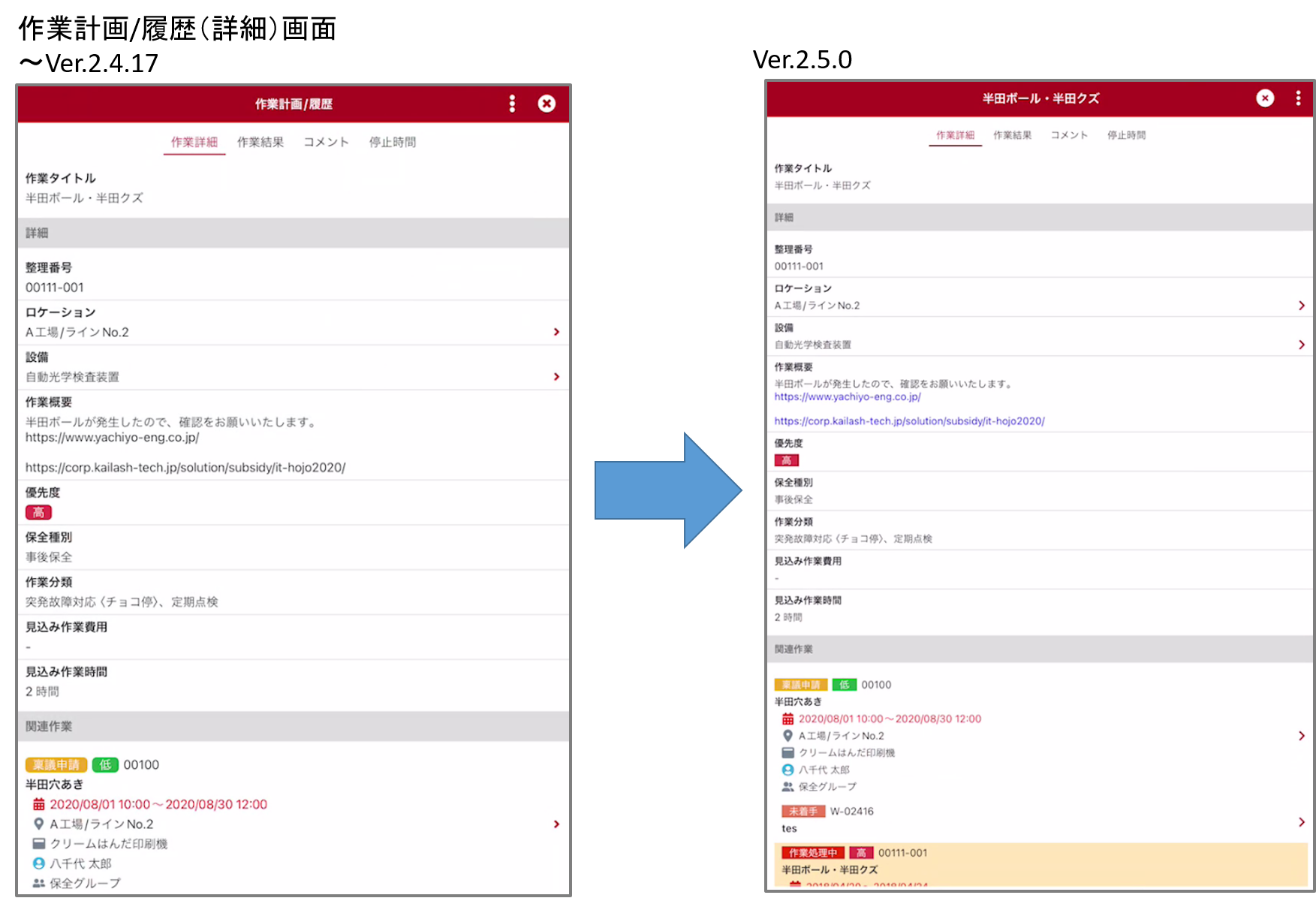
Task: Click the calendar icon in left panel's related work
Action: tap(38, 804)
